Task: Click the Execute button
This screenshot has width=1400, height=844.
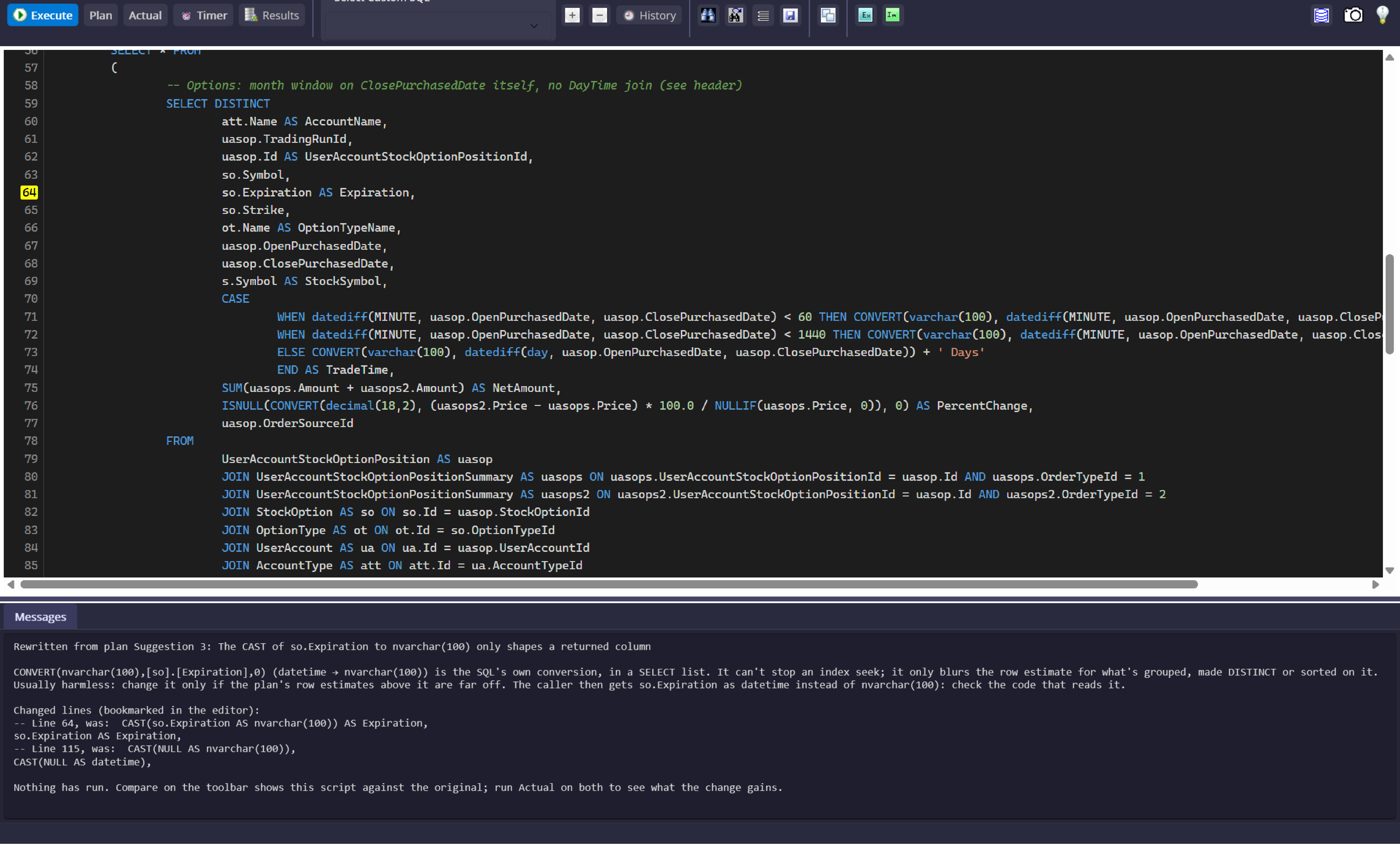Action: [x=43, y=15]
